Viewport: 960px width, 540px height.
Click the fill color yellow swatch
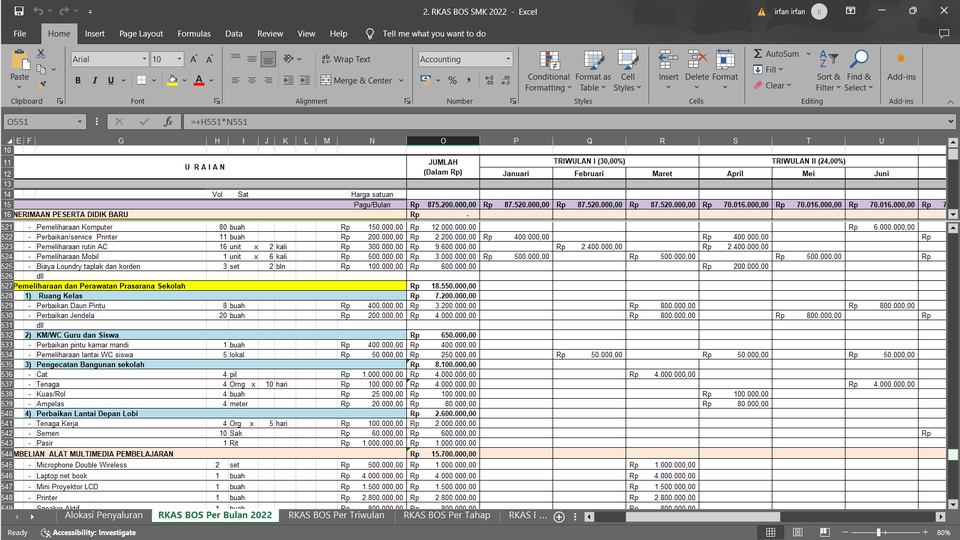coord(172,80)
